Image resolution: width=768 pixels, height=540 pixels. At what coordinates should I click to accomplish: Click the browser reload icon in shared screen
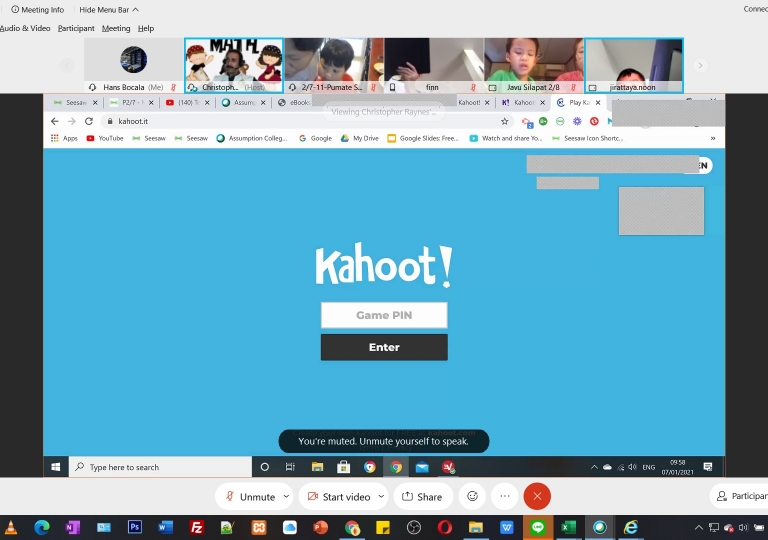click(x=89, y=121)
